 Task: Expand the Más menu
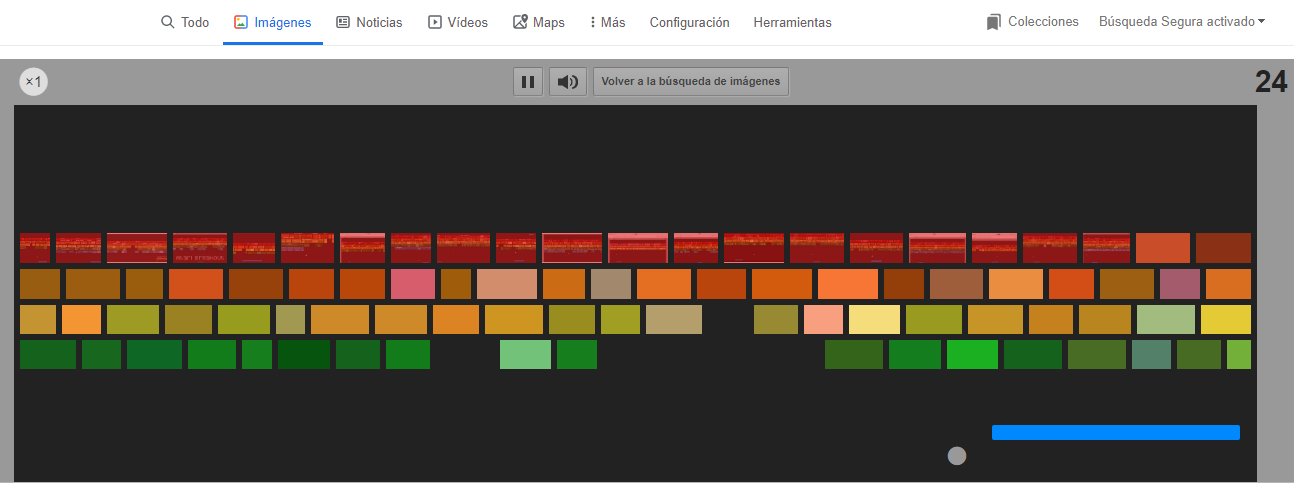click(607, 22)
